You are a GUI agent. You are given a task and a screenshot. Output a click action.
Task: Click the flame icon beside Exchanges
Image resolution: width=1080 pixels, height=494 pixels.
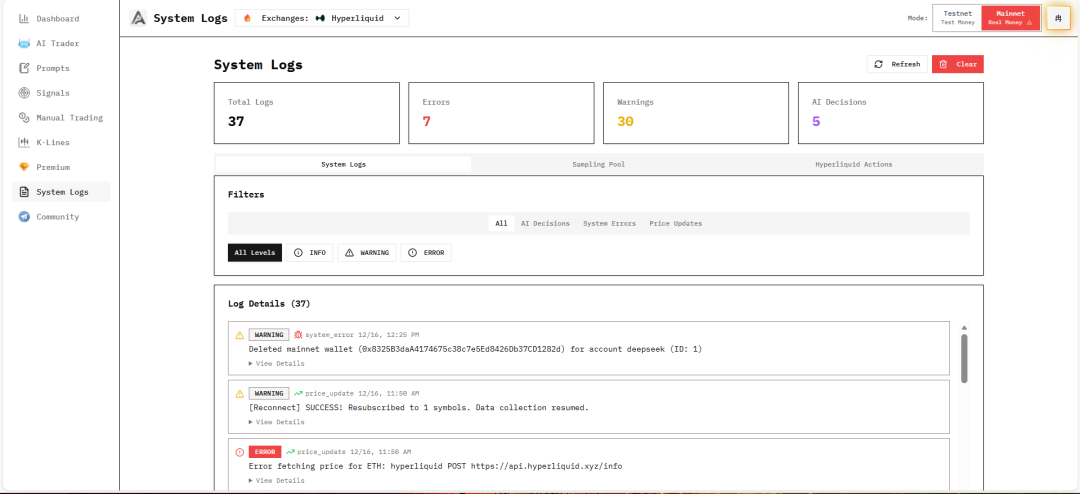tap(247, 19)
